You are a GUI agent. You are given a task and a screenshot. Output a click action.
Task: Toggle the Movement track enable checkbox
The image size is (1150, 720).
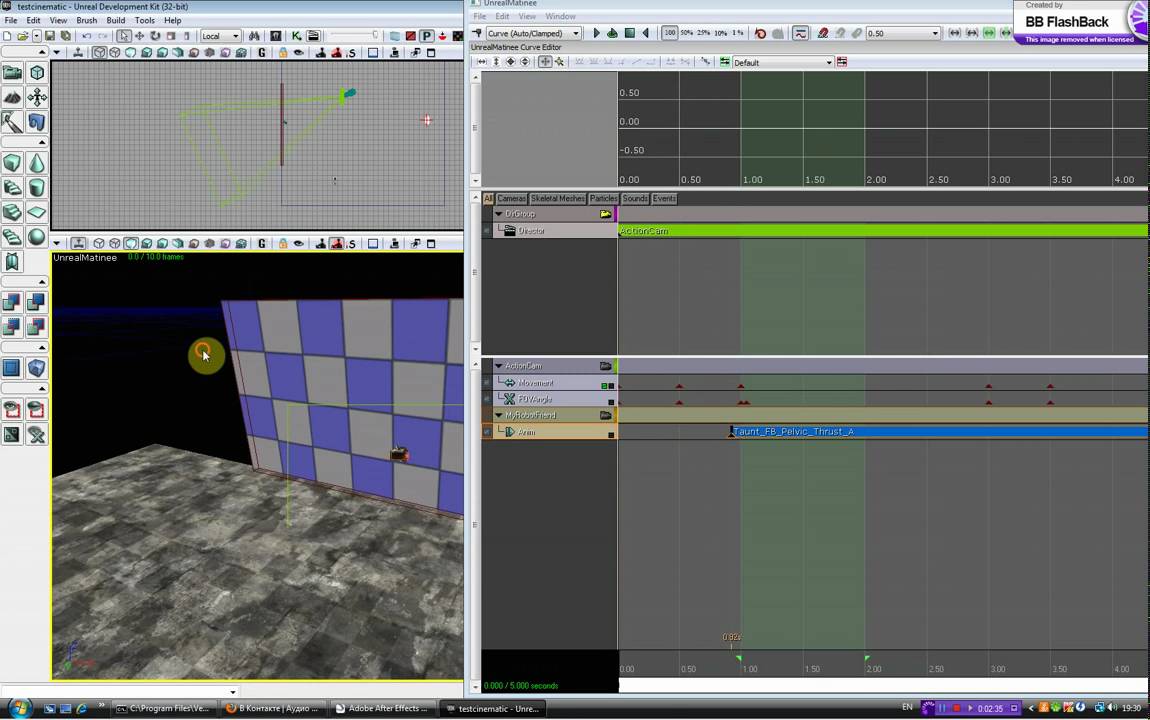pos(486,383)
